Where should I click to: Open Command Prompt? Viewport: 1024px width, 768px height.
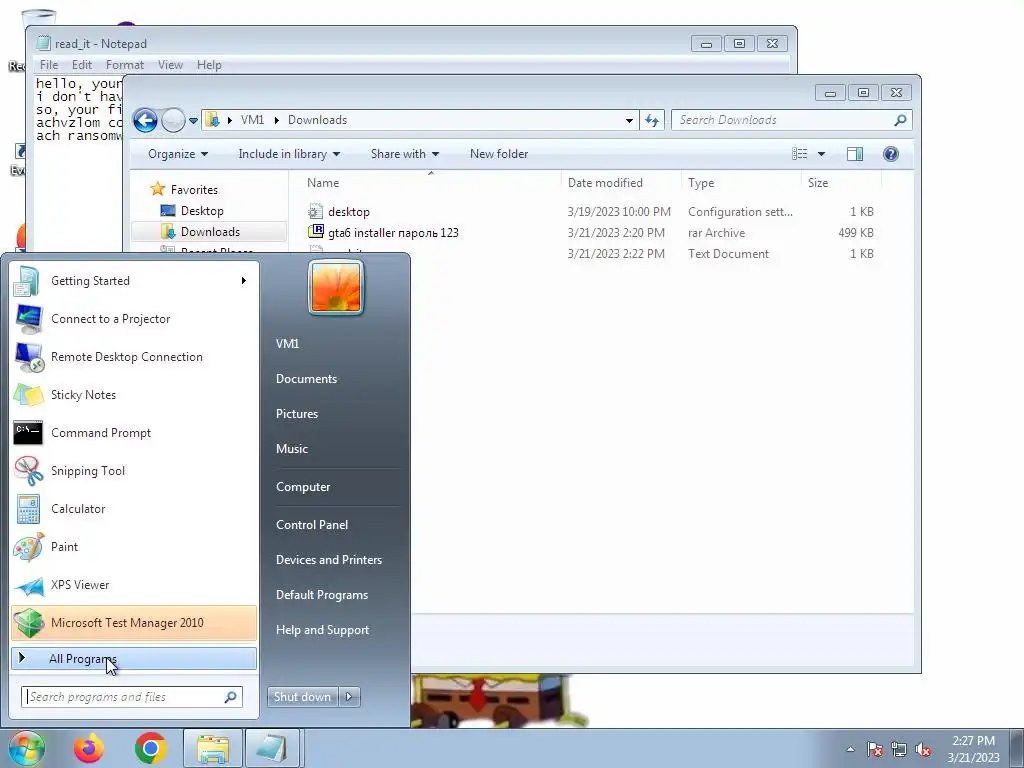134,432
